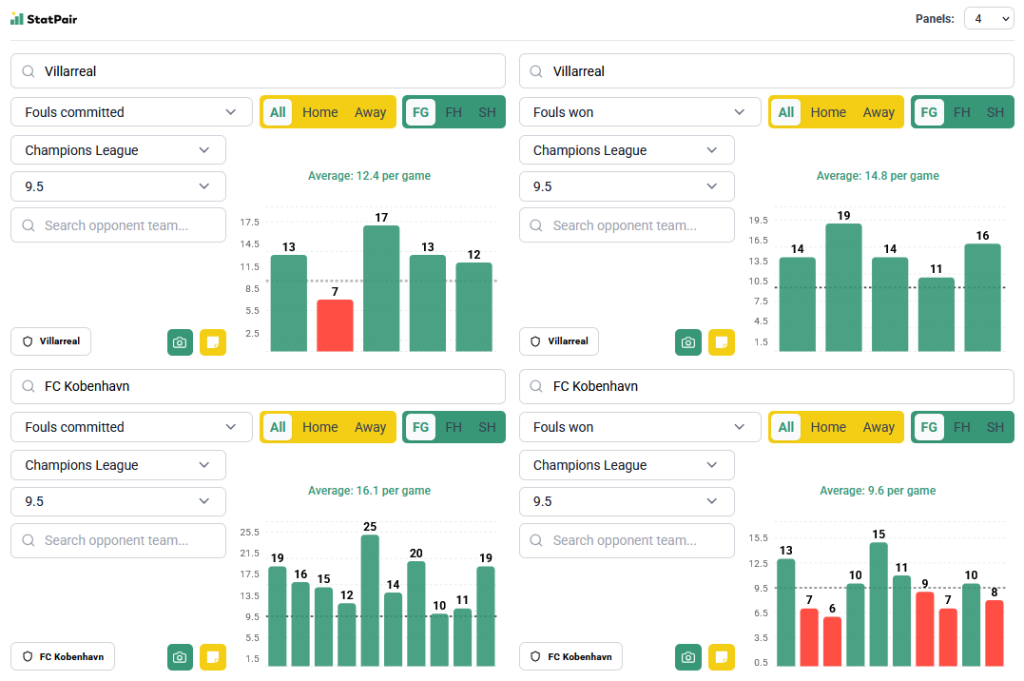Open Champions League dropdown in Villarreal Fouls won panel

pyautogui.click(x=626, y=150)
